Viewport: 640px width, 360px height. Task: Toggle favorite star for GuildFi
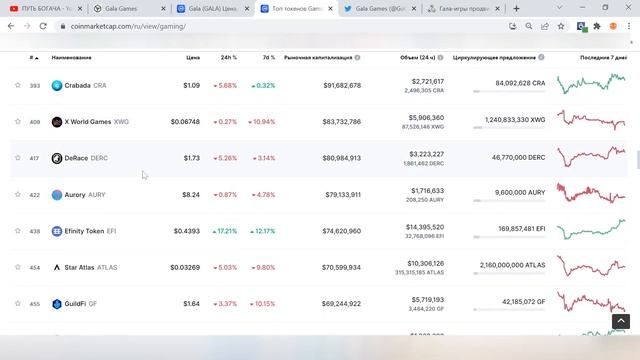[18, 304]
